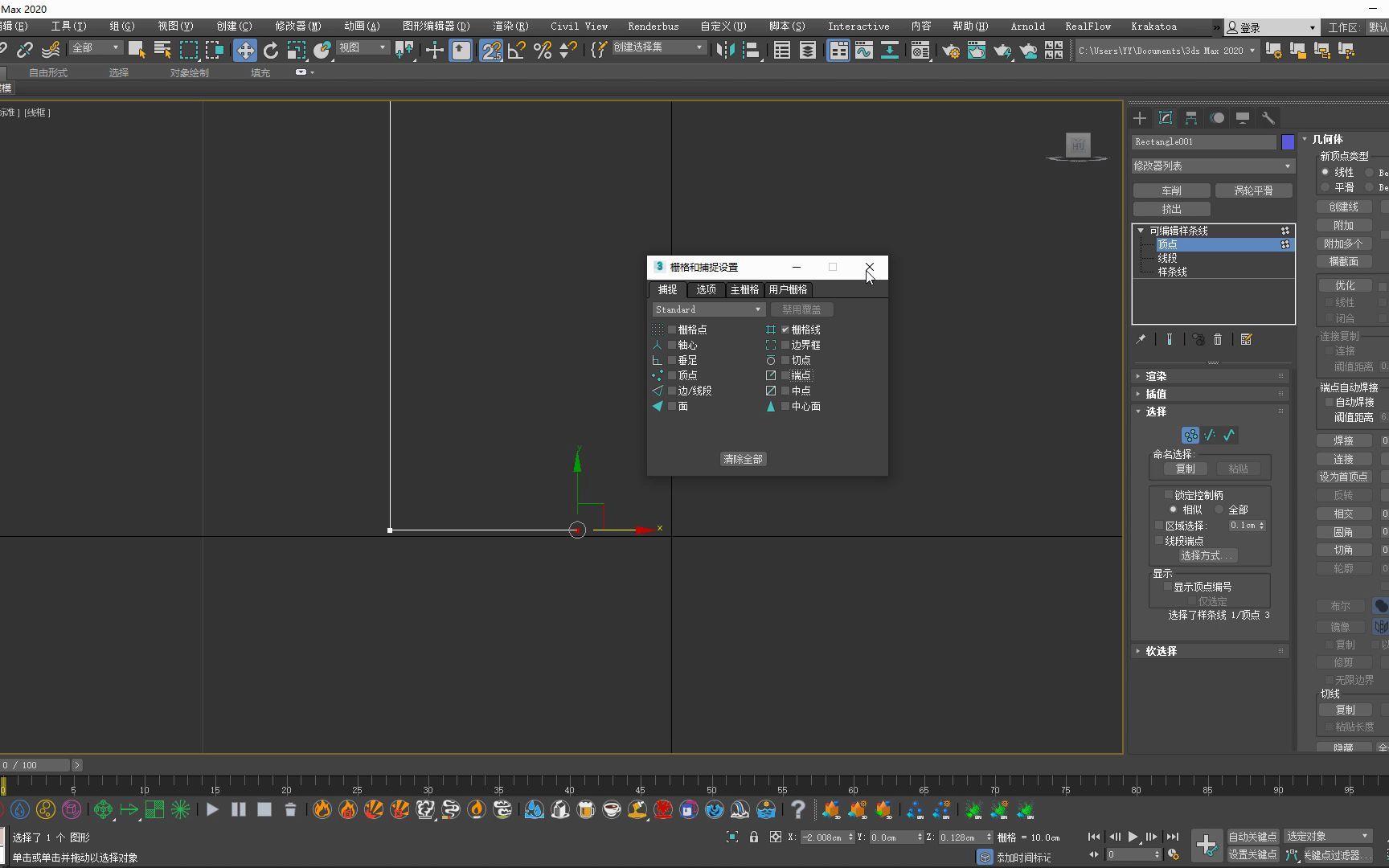Toggle the selection lock icon in status bar
Viewport: 1389px width, 868px height.
[754, 837]
